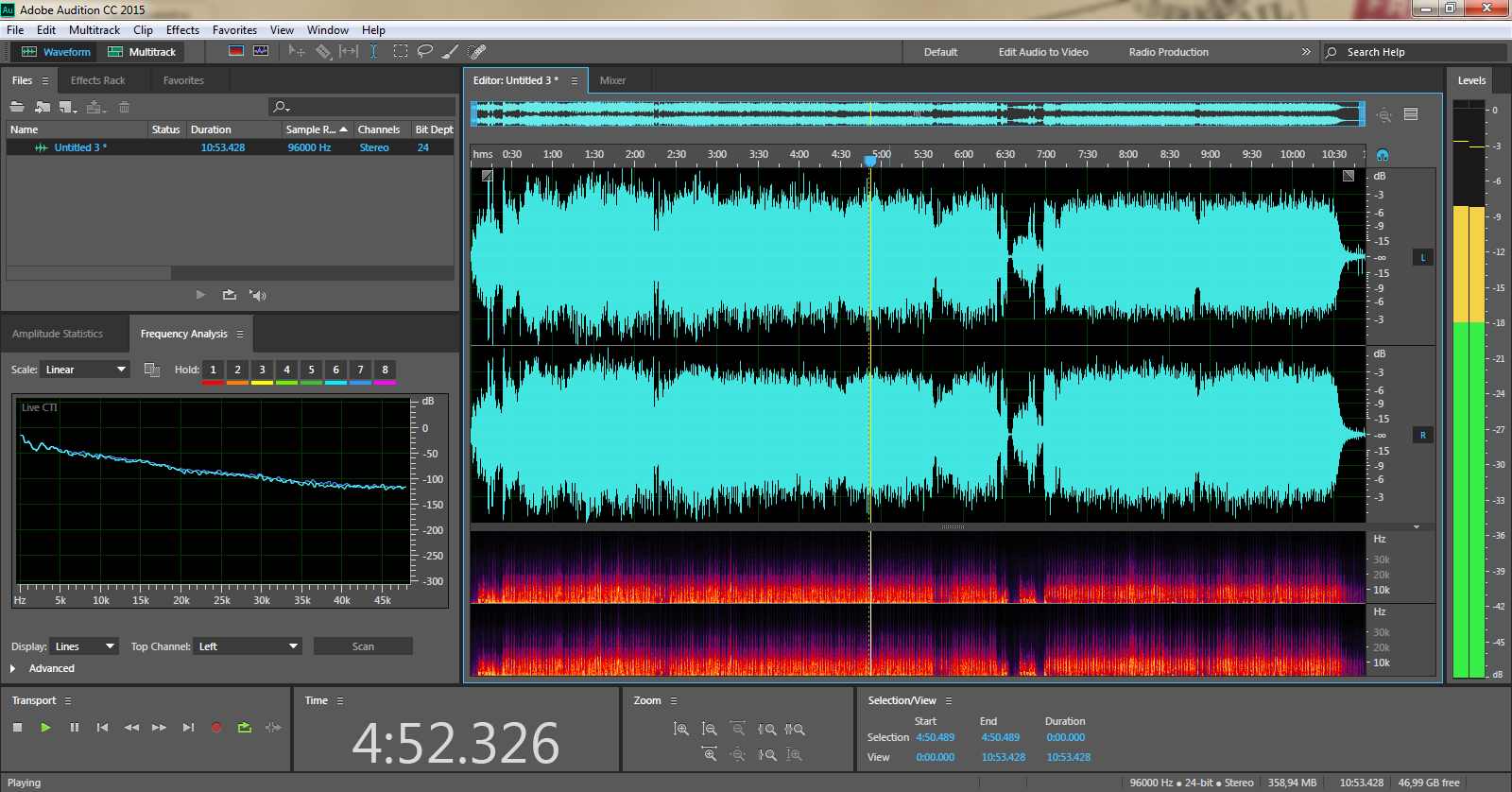The image size is (1512, 792).
Task: Expand the Advanced section
Action: (x=13, y=668)
